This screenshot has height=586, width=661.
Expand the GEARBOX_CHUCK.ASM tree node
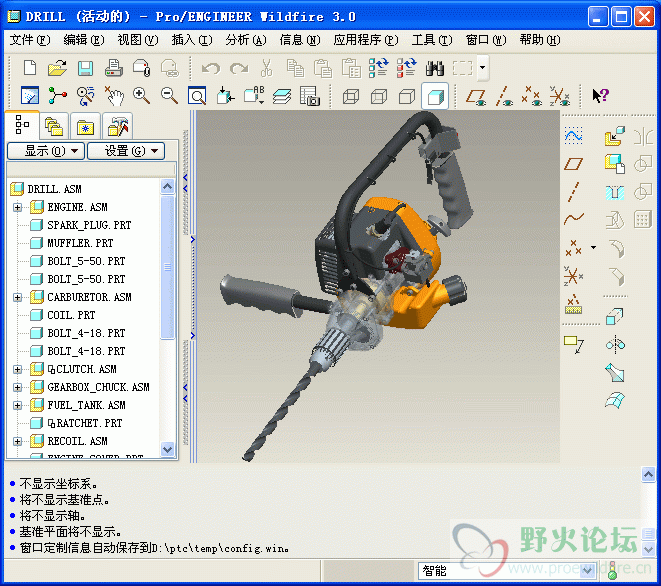tap(17, 387)
